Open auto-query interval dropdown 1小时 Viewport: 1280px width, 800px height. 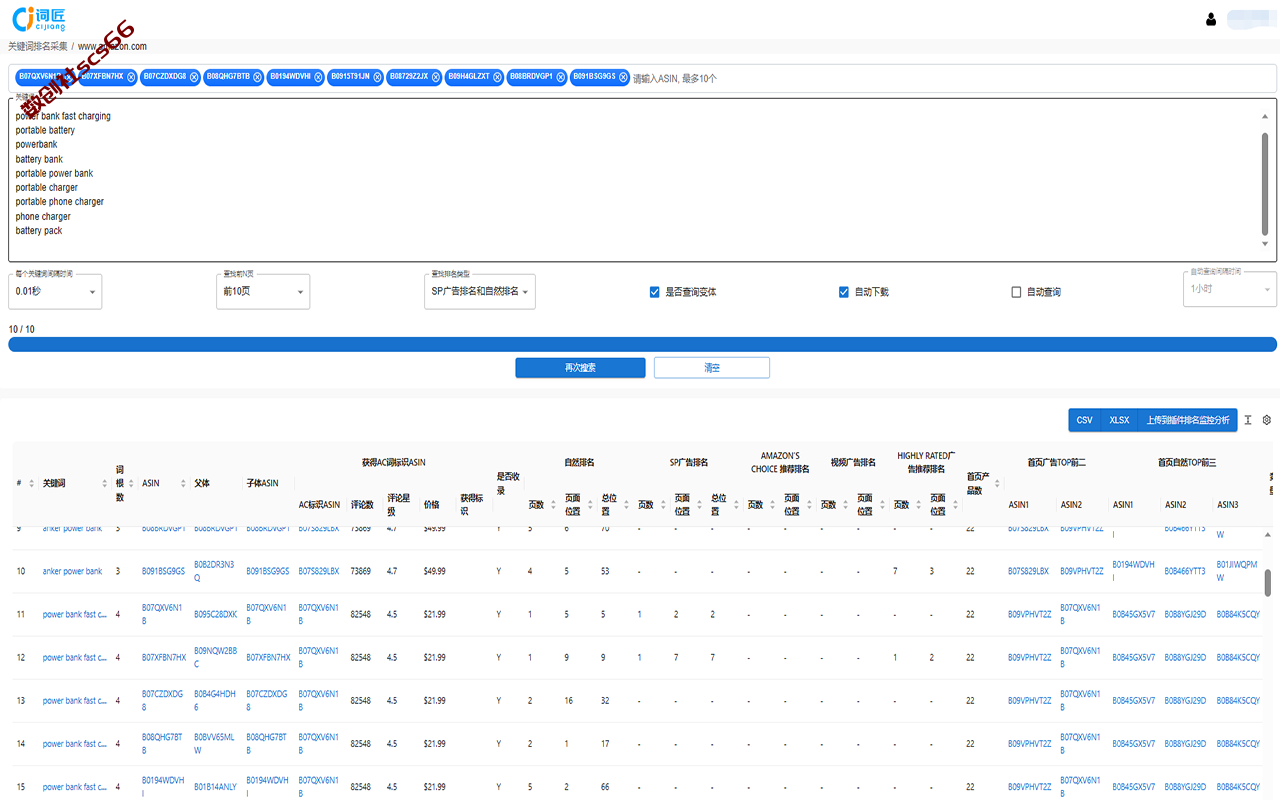[1230, 289]
